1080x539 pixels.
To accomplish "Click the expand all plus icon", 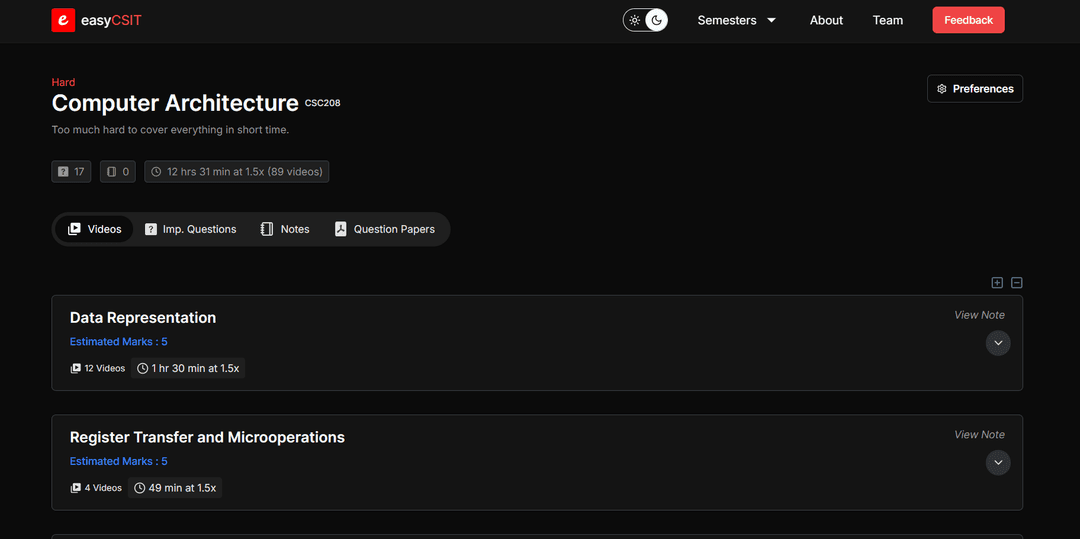I will [997, 283].
